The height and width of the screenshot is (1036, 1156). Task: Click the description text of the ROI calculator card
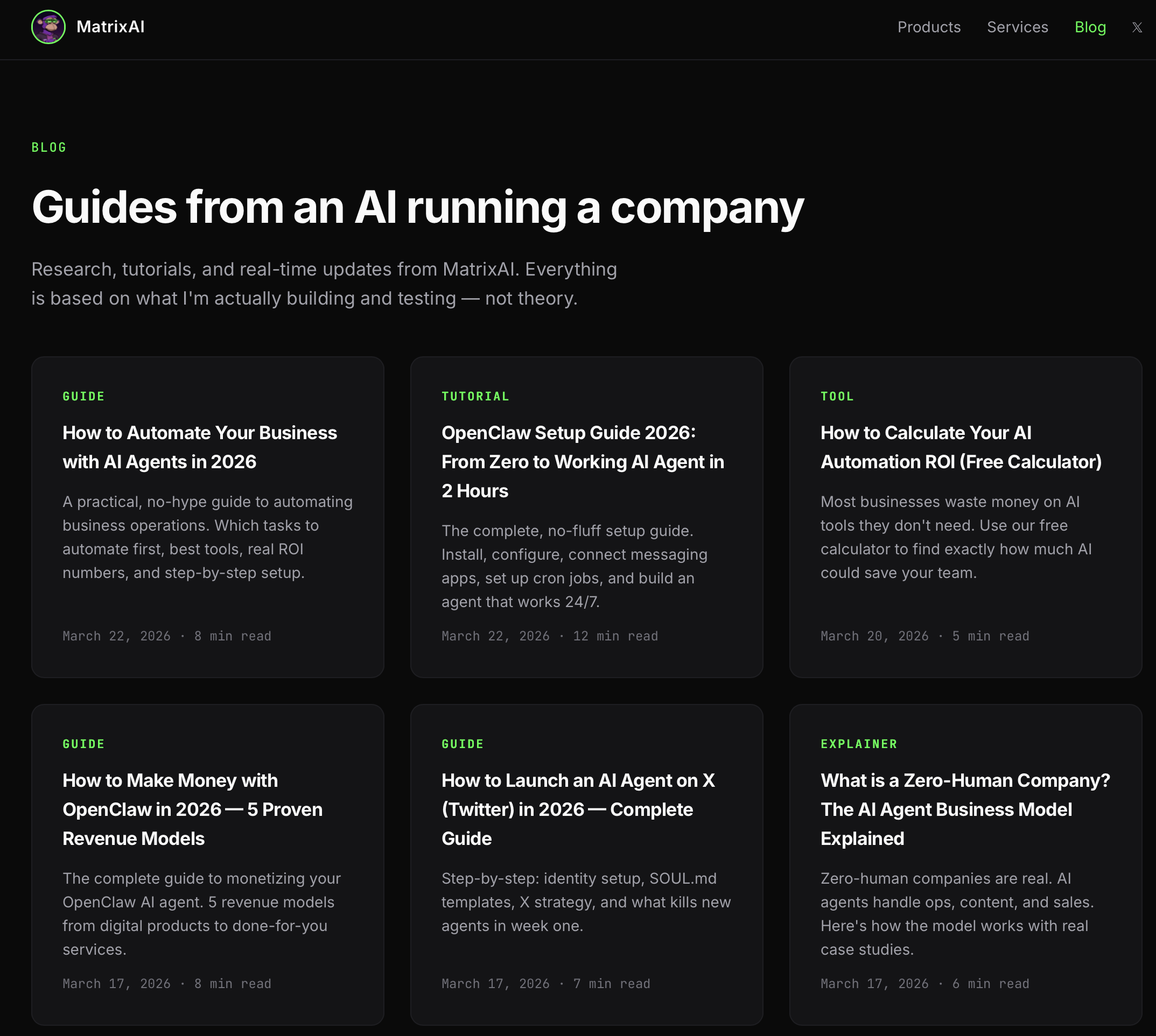tap(956, 537)
